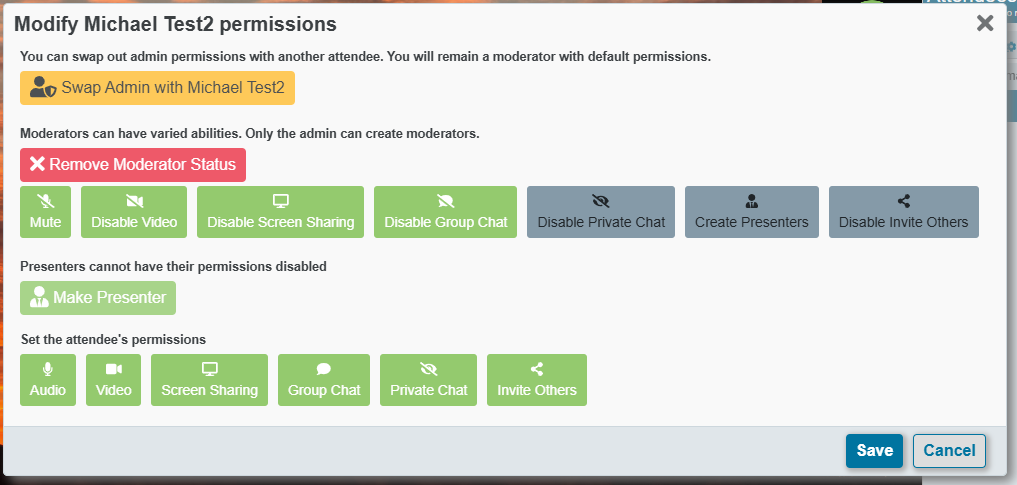The image size is (1017, 485).
Task: Click the Mute moderator permission button
Action: coord(45,212)
